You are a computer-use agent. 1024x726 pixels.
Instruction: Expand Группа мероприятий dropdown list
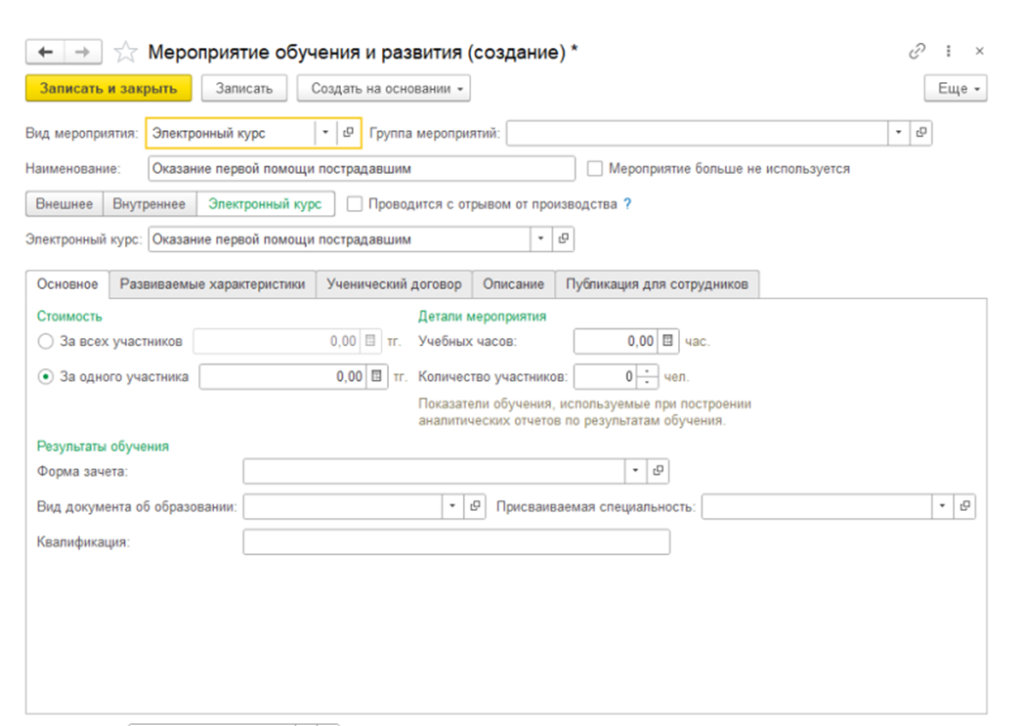tap(898, 133)
